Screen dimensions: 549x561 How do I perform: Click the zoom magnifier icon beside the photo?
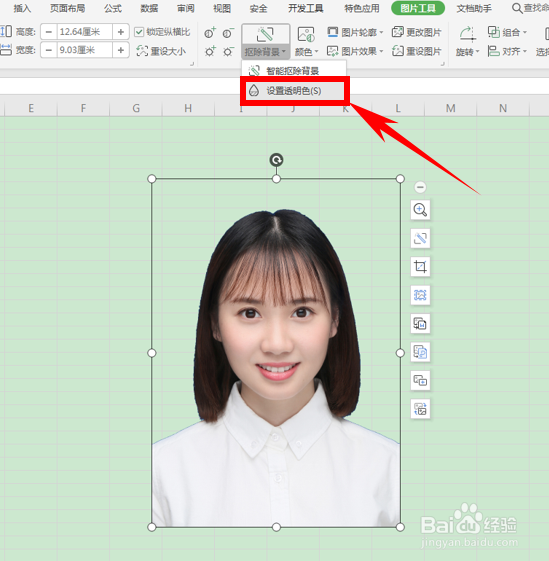pos(420,210)
